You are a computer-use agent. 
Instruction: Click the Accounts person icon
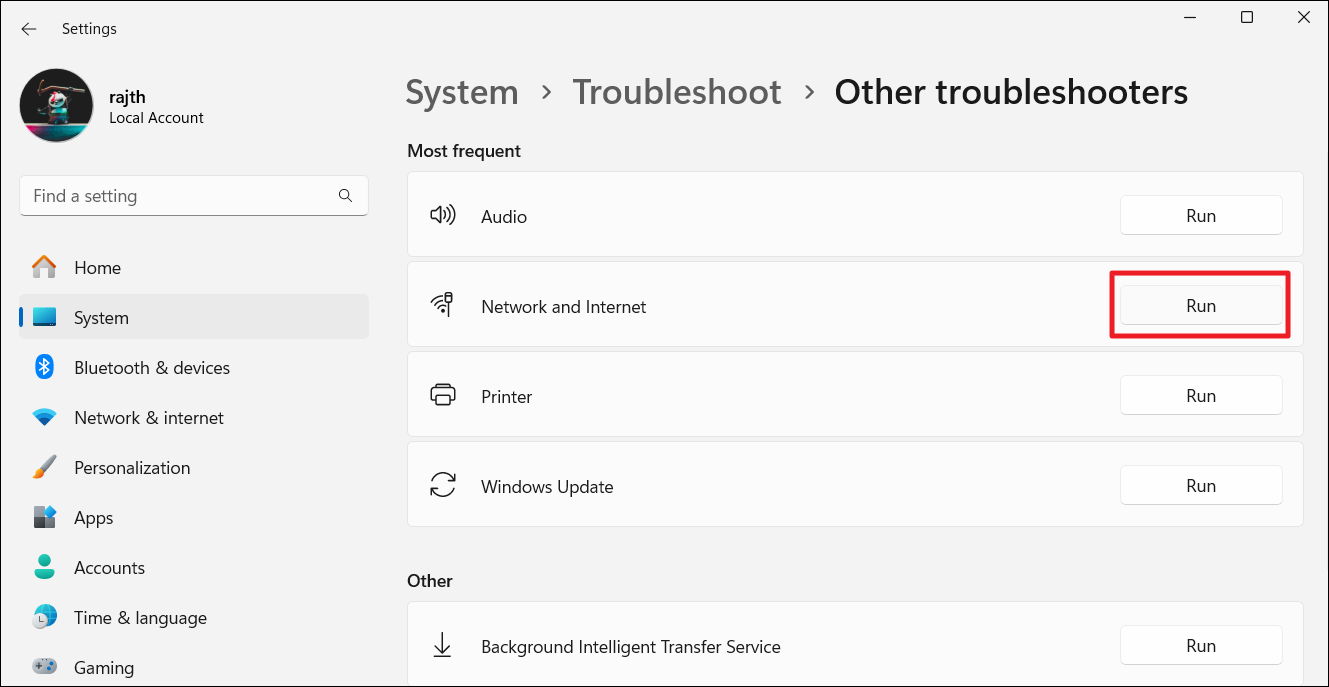pyautogui.click(x=44, y=567)
